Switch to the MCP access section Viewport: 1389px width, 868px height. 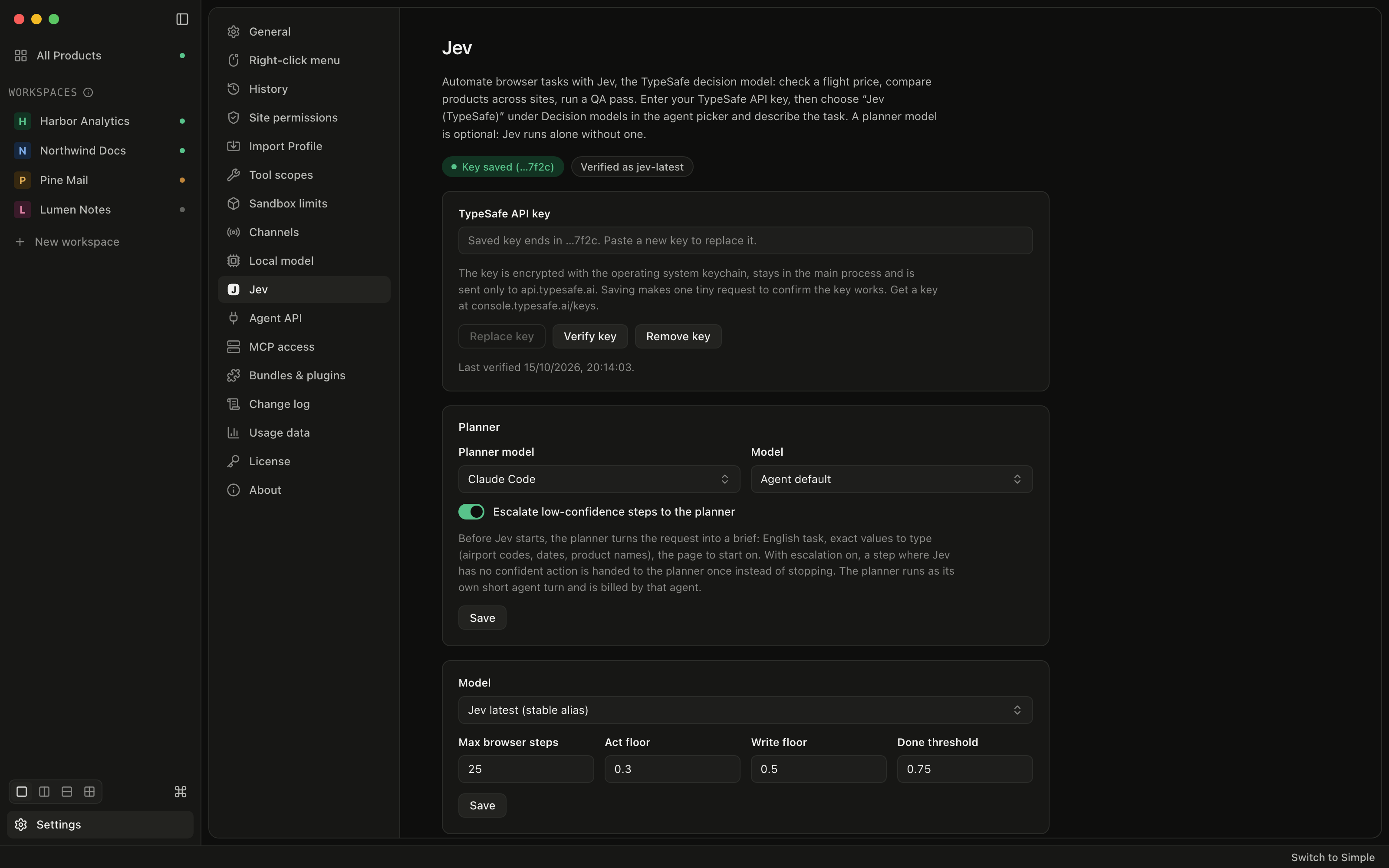pyautogui.click(x=304, y=347)
